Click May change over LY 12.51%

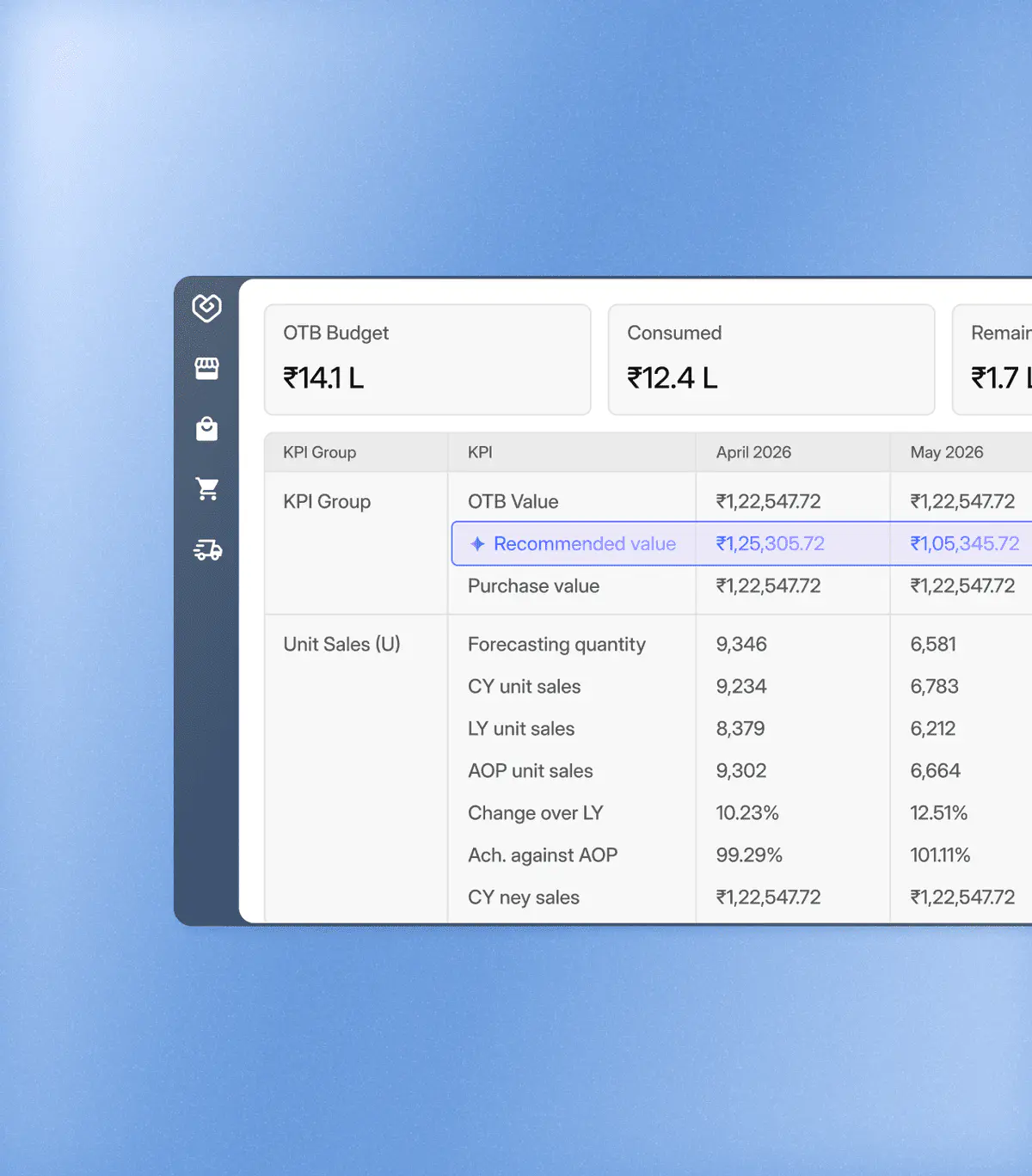coord(938,813)
